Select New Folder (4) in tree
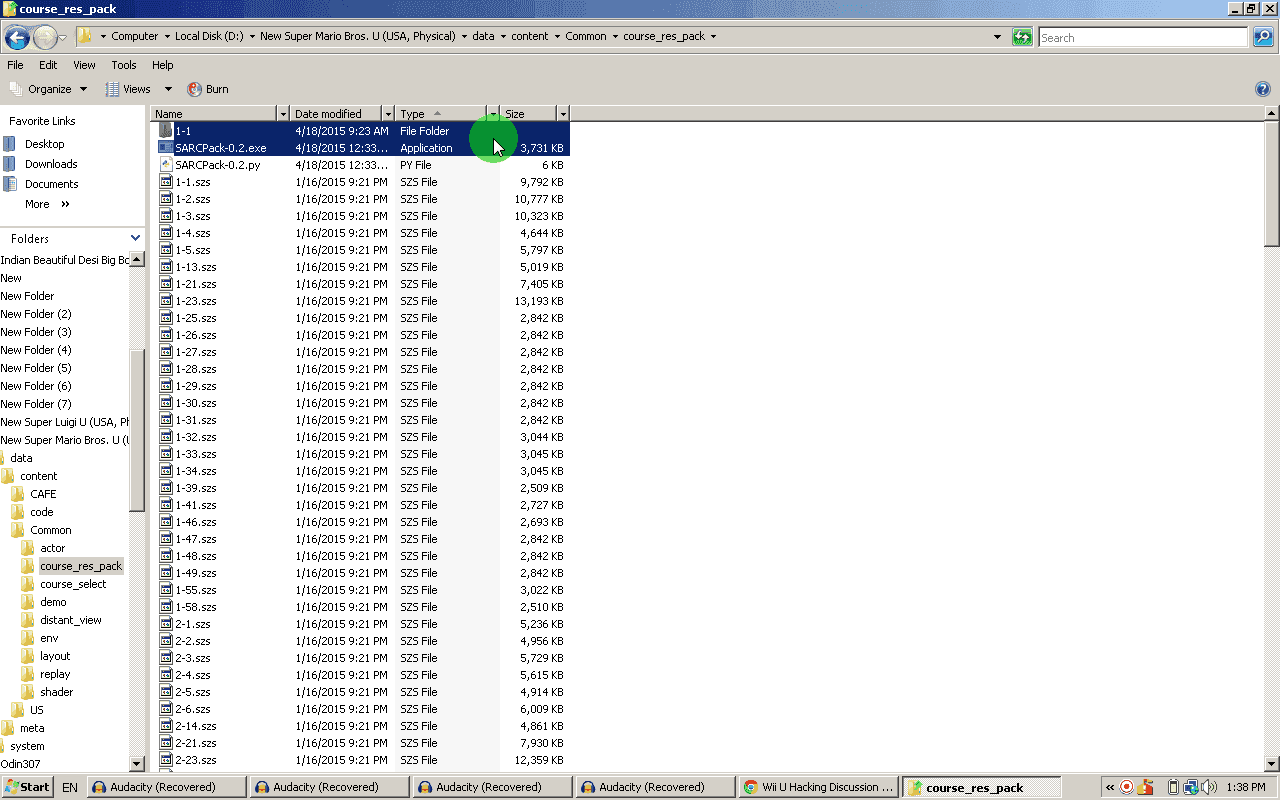1280x800 pixels. coord(36,350)
